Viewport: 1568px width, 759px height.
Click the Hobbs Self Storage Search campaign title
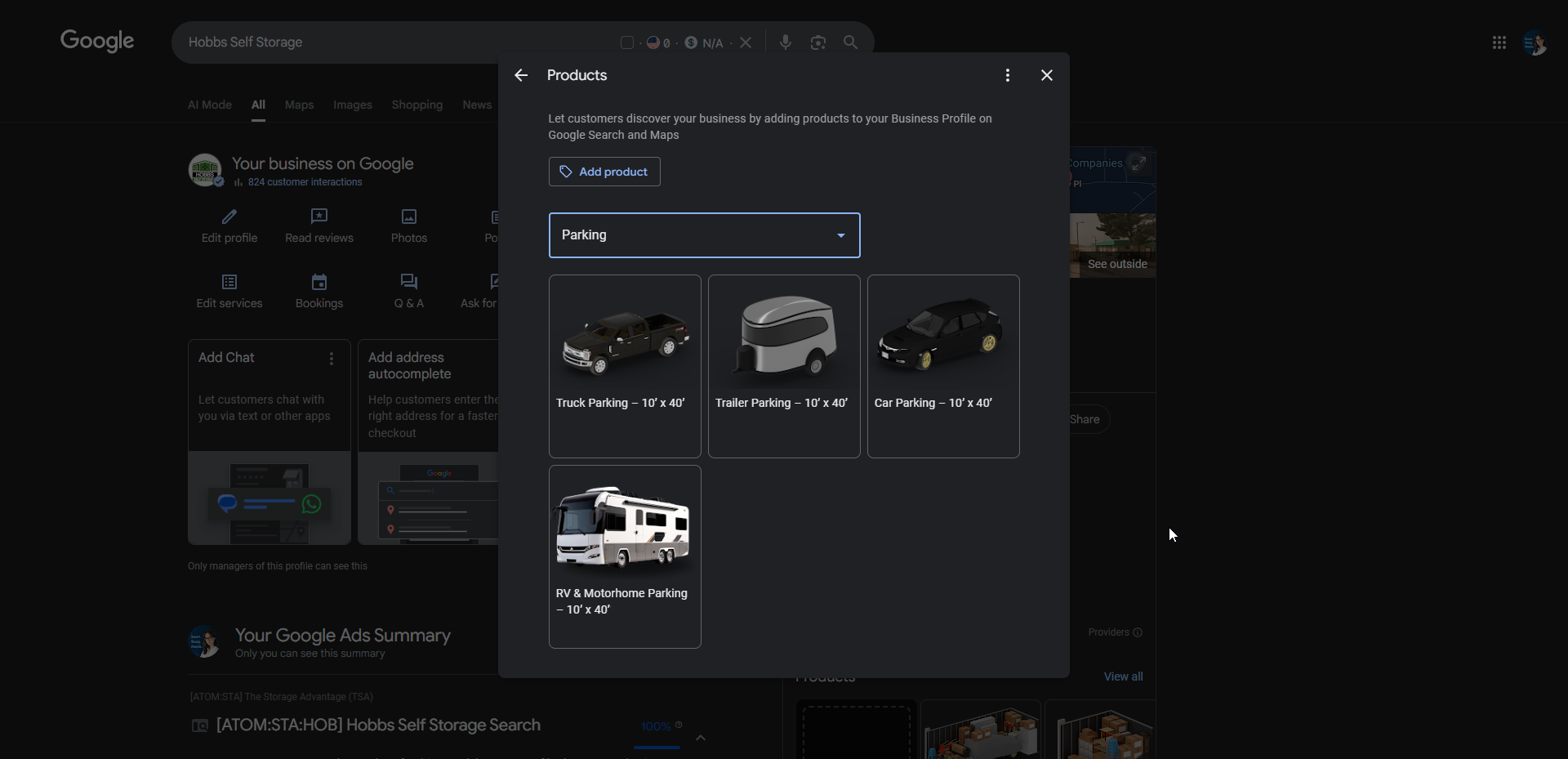pos(378,726)
